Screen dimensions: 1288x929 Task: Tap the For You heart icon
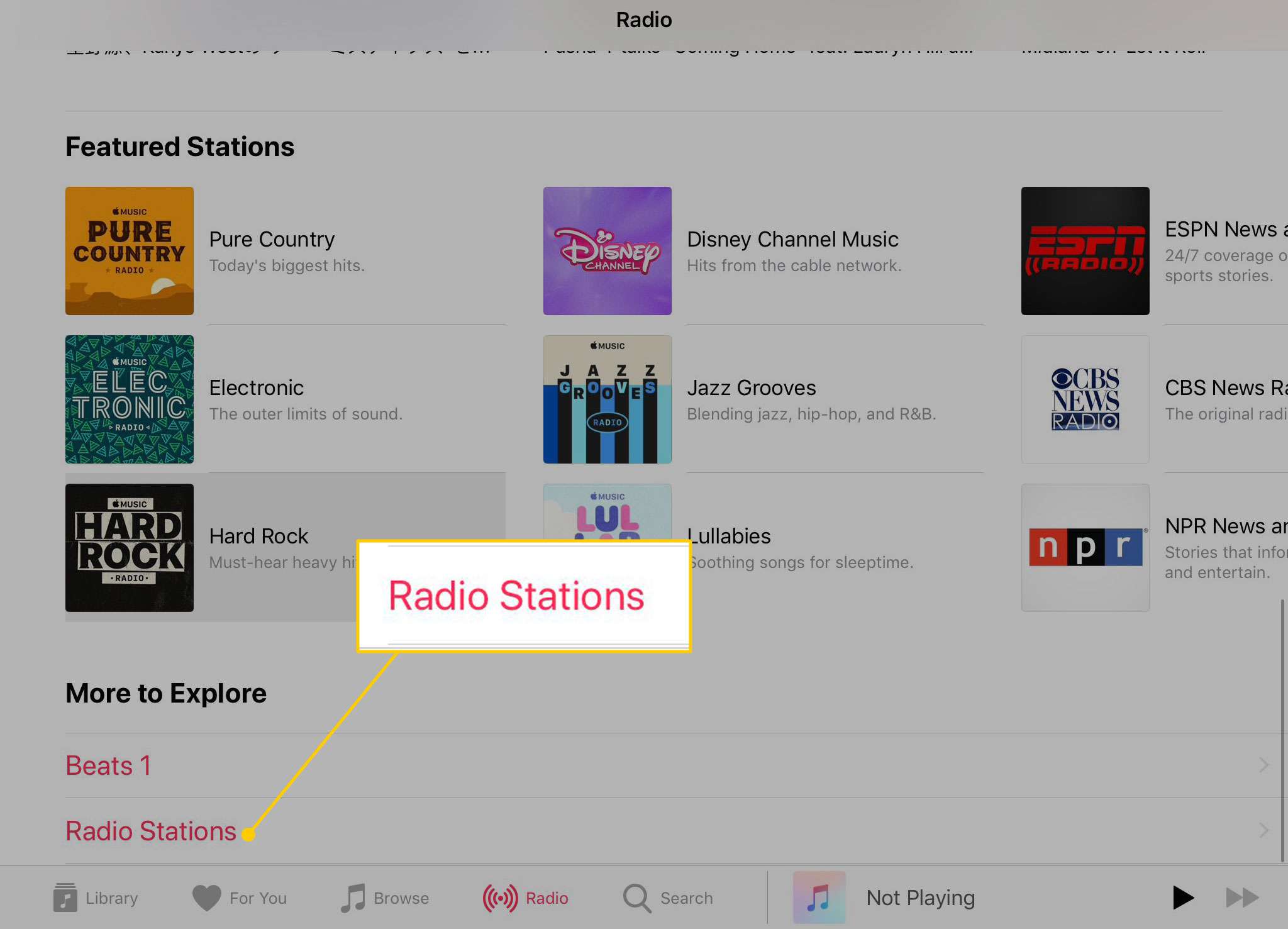click(x=206, y=898)
